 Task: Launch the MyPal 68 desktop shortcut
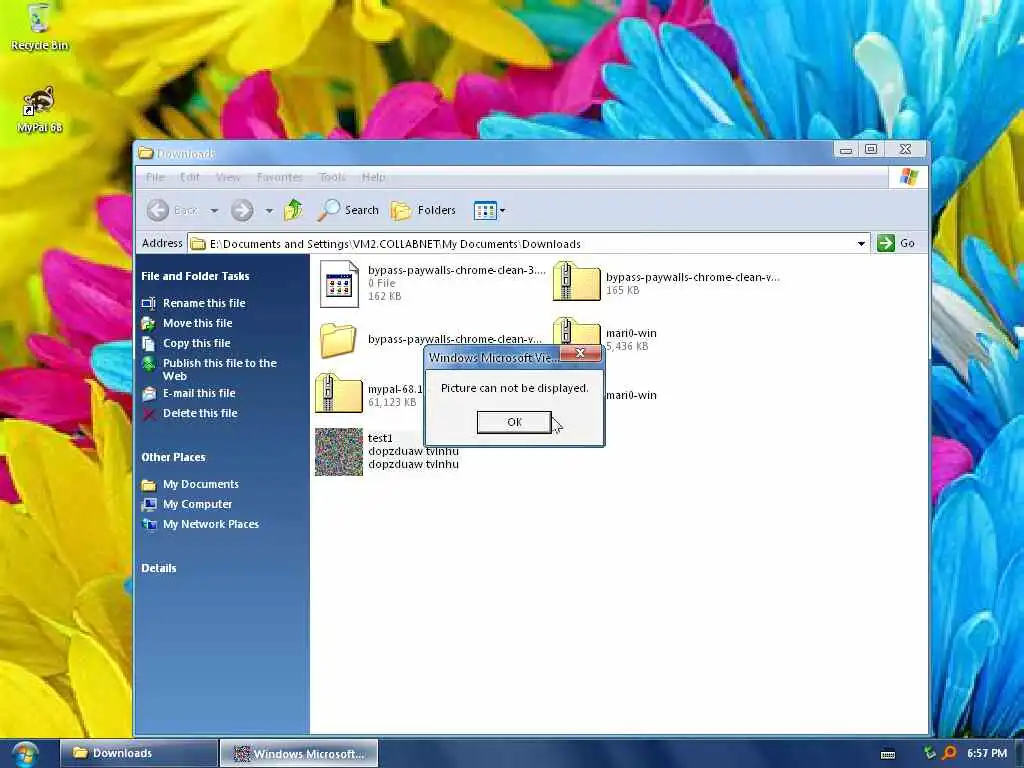click(39, 108)
